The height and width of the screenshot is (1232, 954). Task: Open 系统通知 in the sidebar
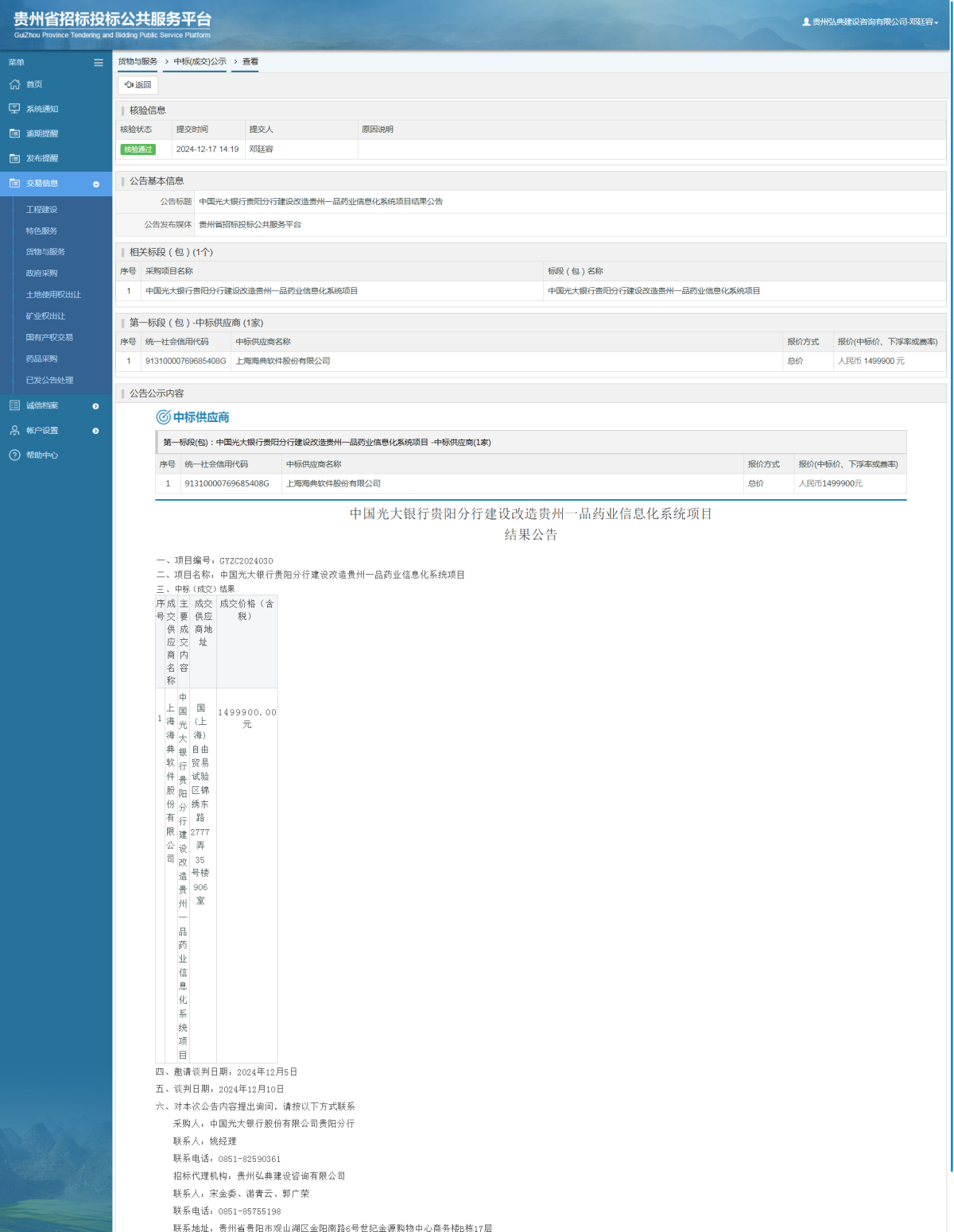tap(42, 109)
